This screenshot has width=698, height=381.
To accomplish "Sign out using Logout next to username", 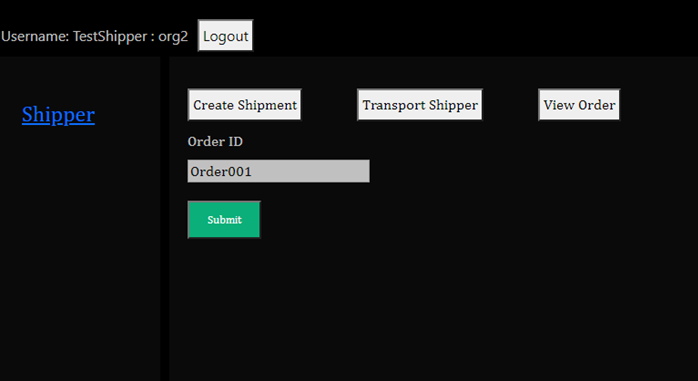I will tap(225, 35).
